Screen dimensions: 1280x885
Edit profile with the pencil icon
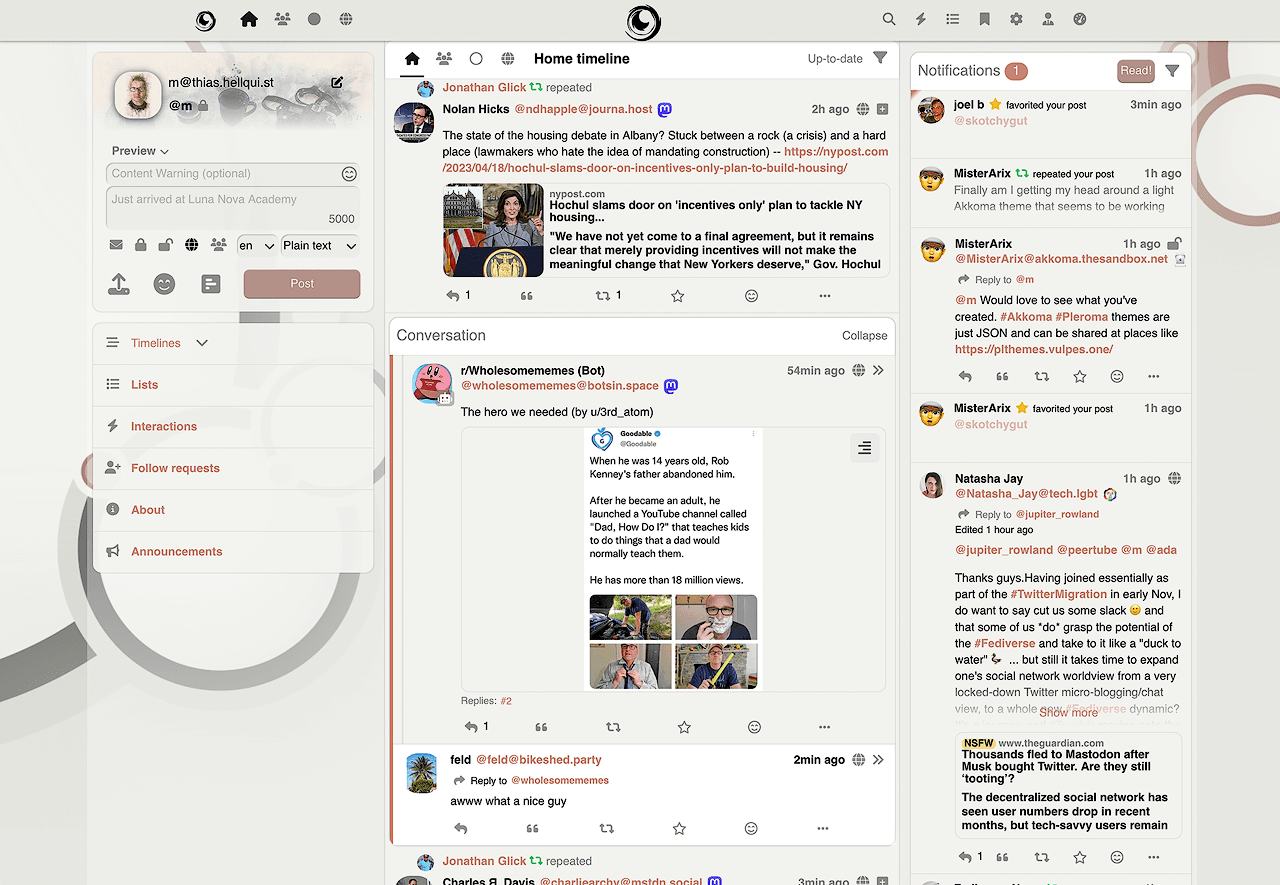pos(337,83)
